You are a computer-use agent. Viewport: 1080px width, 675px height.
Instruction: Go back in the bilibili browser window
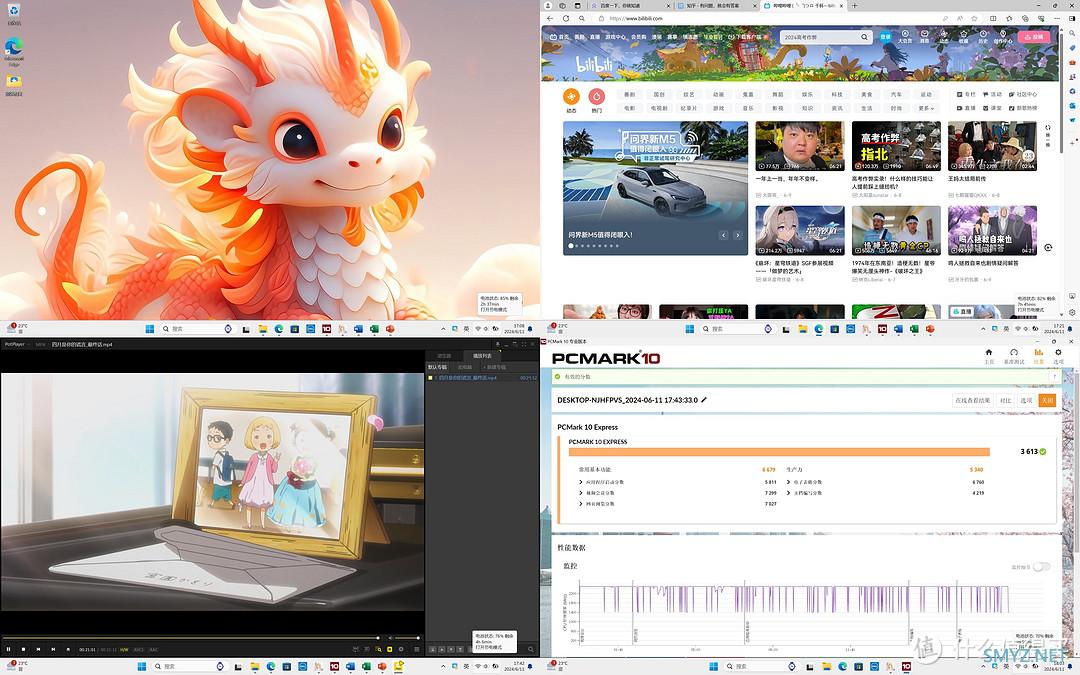550,19
